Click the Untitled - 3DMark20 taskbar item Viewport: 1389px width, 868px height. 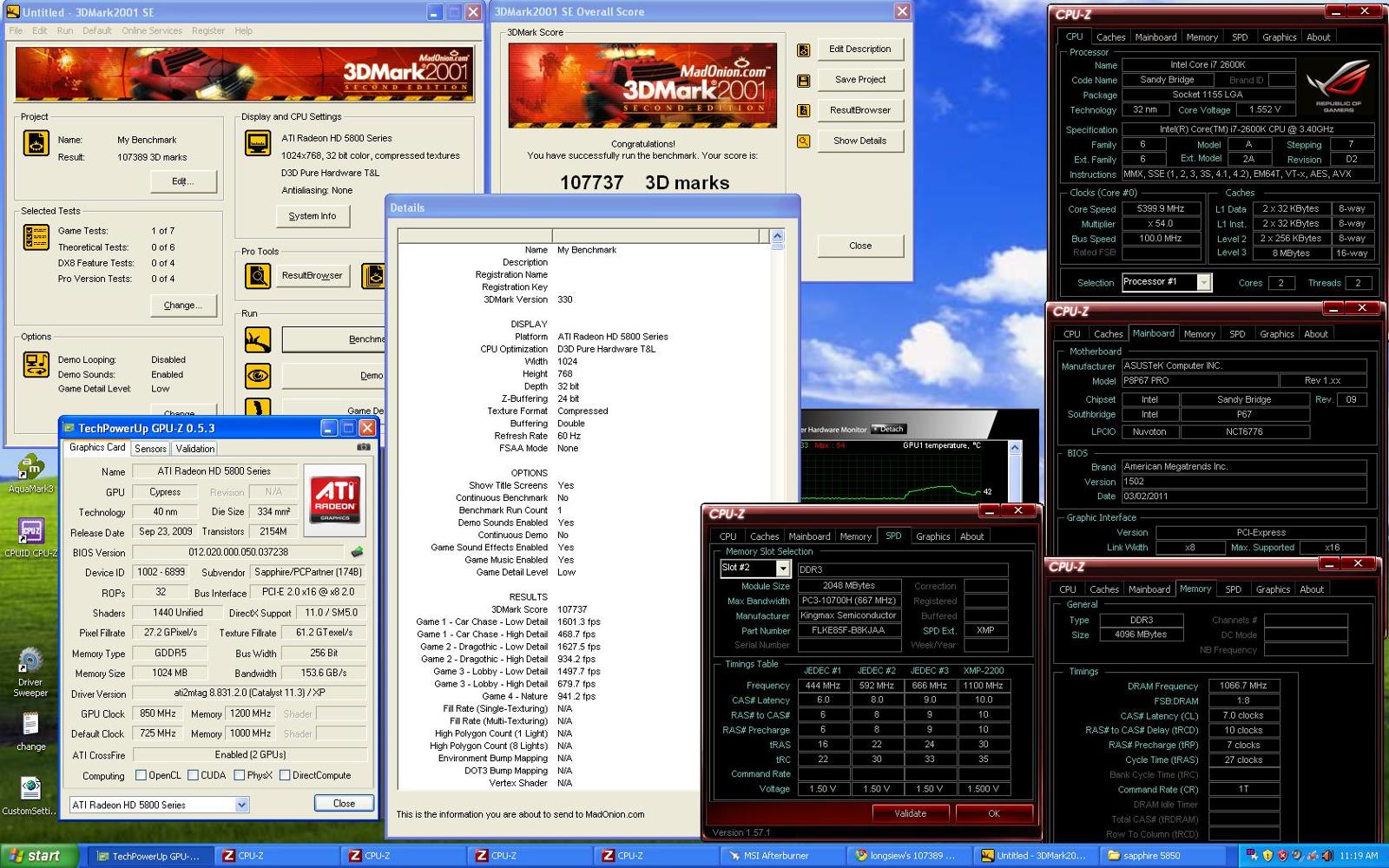coord(1035,856)
